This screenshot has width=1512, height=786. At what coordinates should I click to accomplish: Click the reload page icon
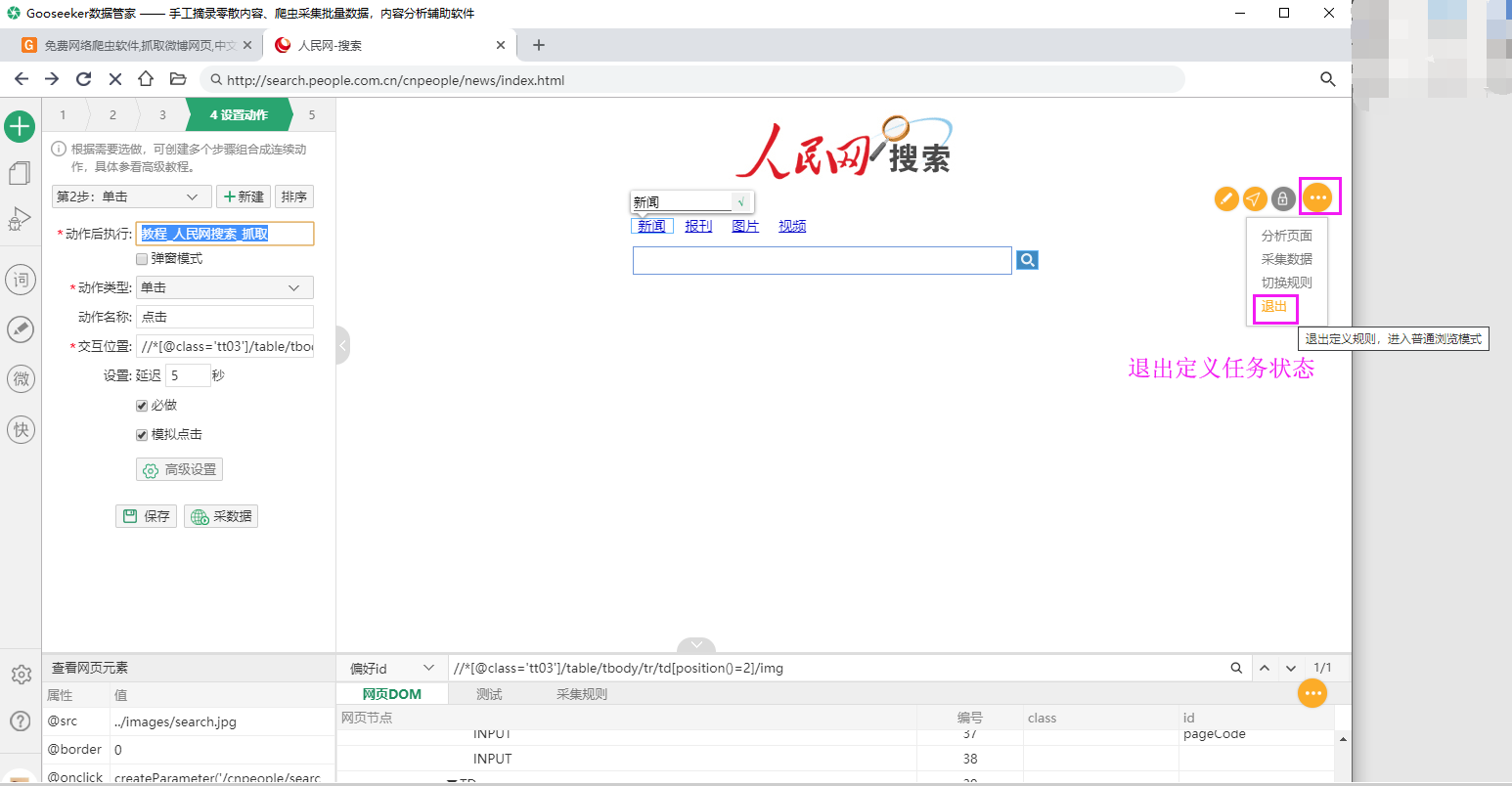(83, 79)
